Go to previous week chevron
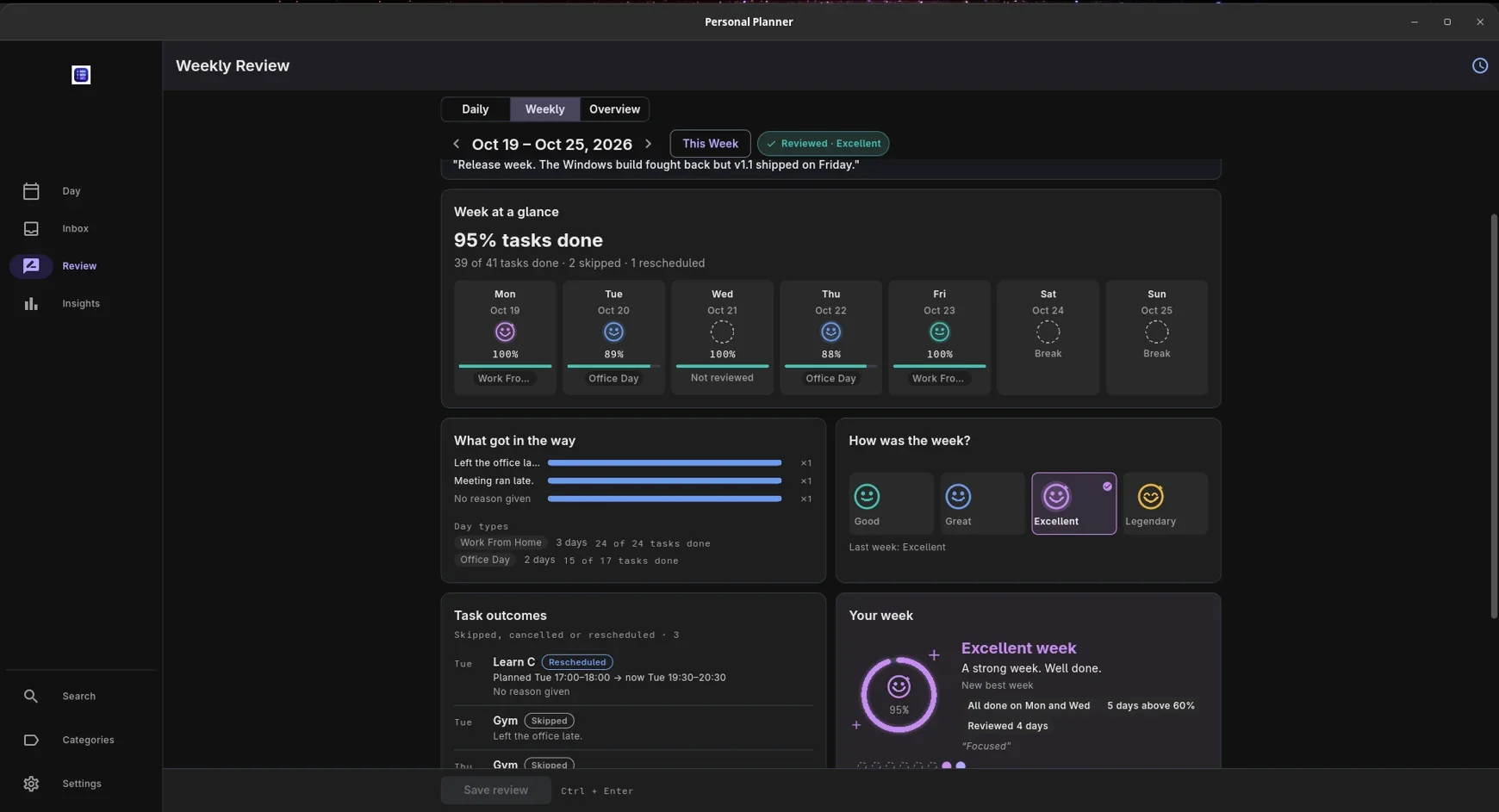 (456, 145)
